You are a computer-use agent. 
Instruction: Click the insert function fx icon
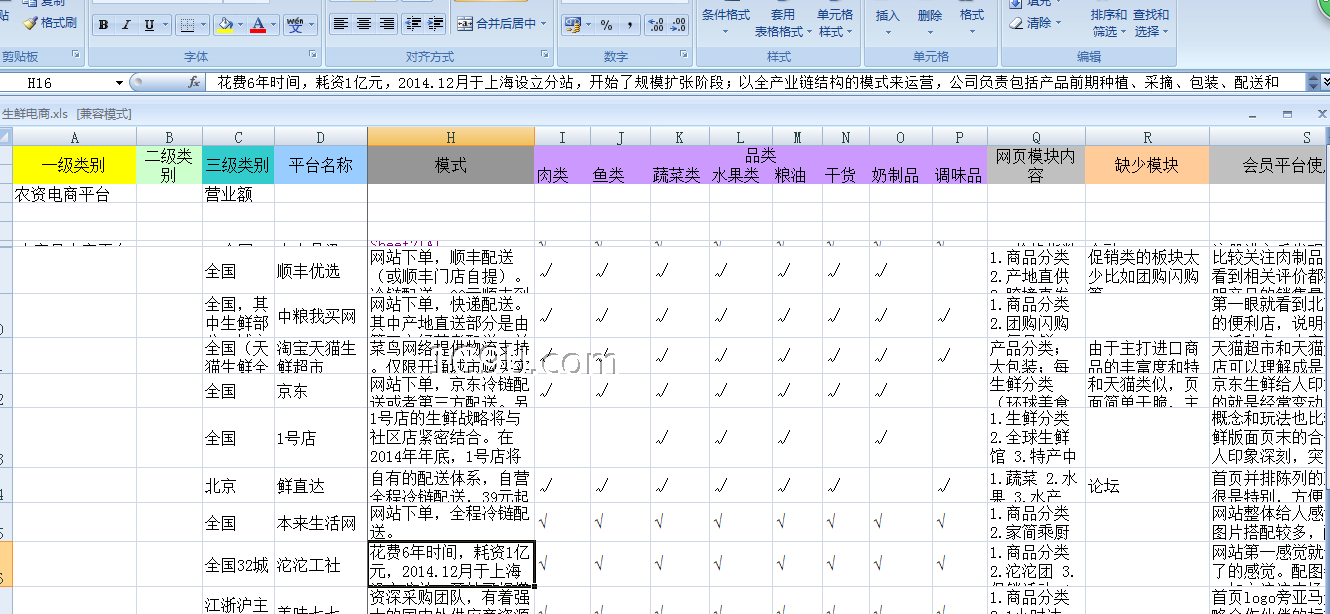pyautogui.click(x=194, y=83)
